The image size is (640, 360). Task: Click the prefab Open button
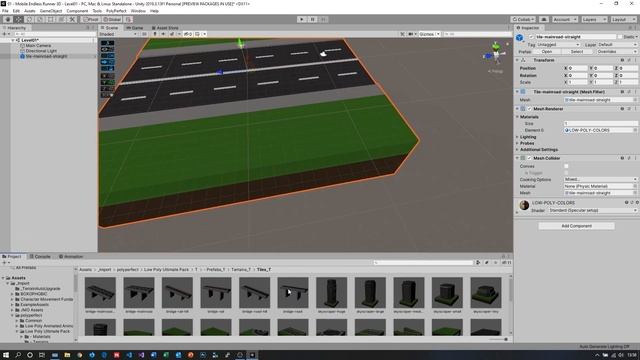[x=547, y=52]
